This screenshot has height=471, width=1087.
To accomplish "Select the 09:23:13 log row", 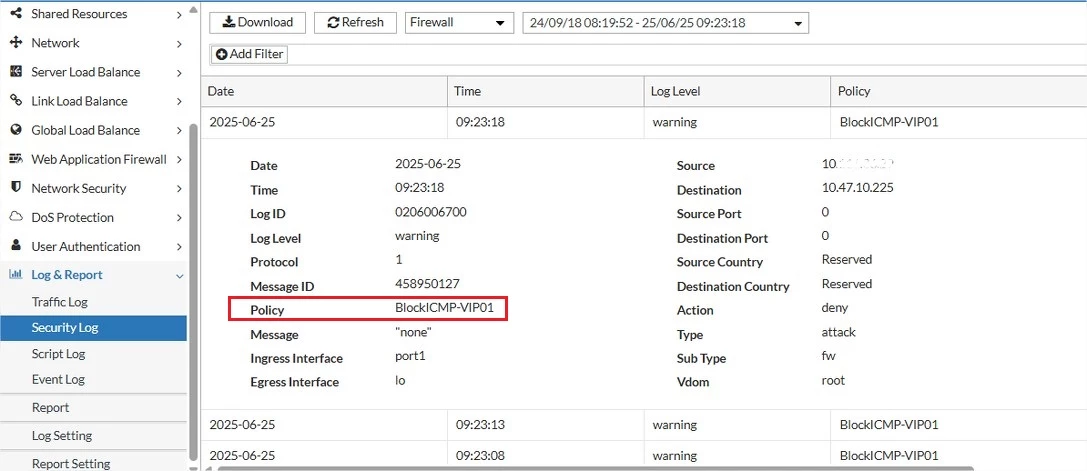I will coord(644,425).
